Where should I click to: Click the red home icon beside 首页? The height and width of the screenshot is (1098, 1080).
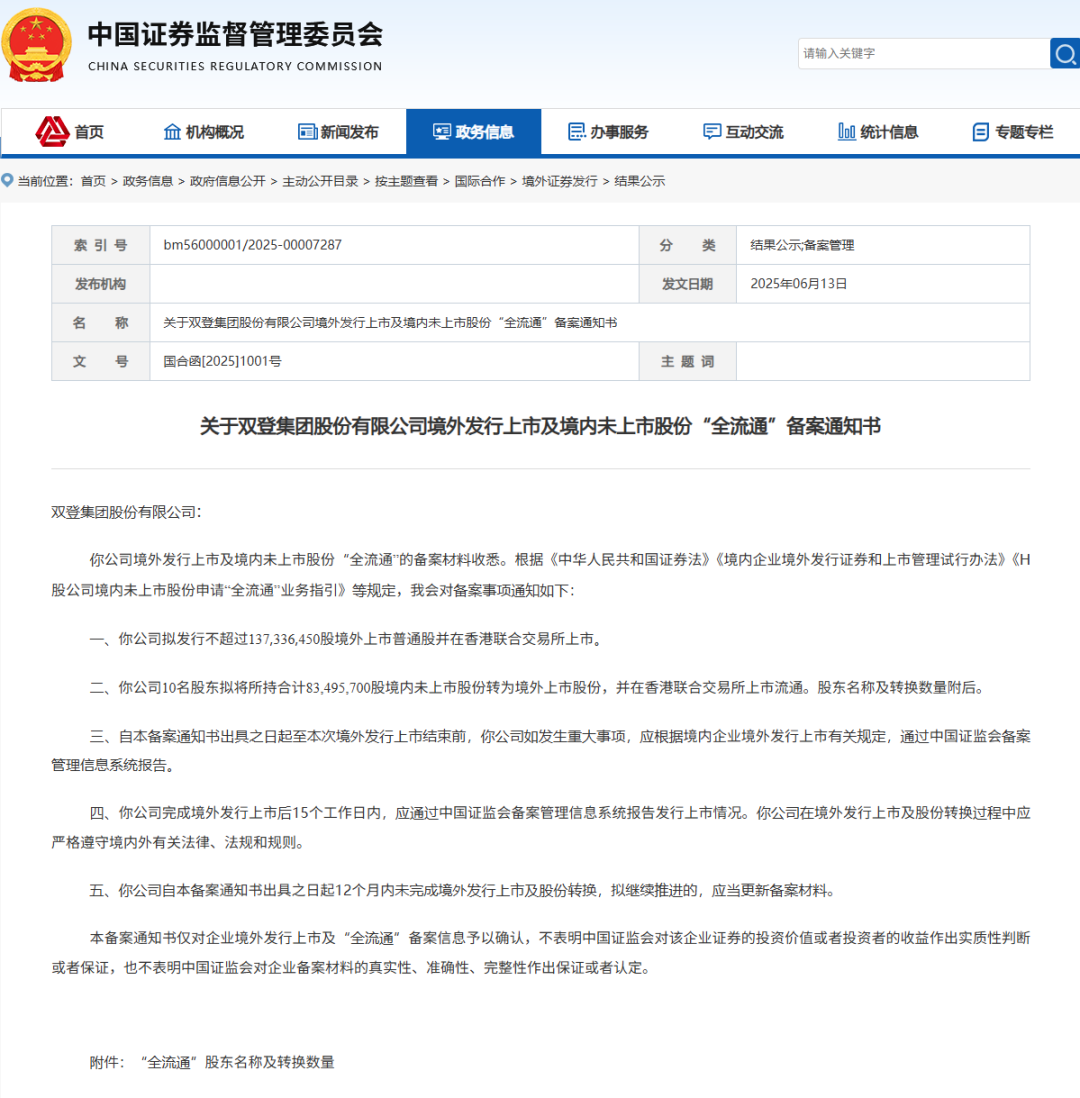coord(53,132)
